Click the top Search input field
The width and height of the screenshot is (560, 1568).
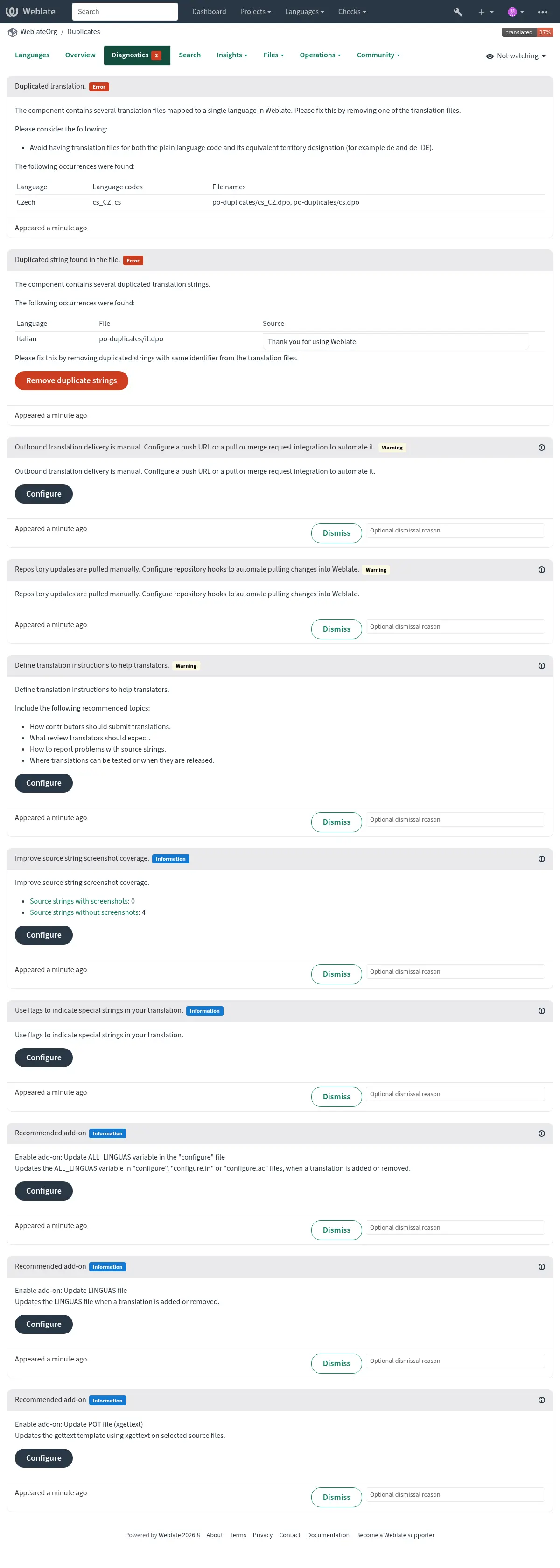[125, 12]
